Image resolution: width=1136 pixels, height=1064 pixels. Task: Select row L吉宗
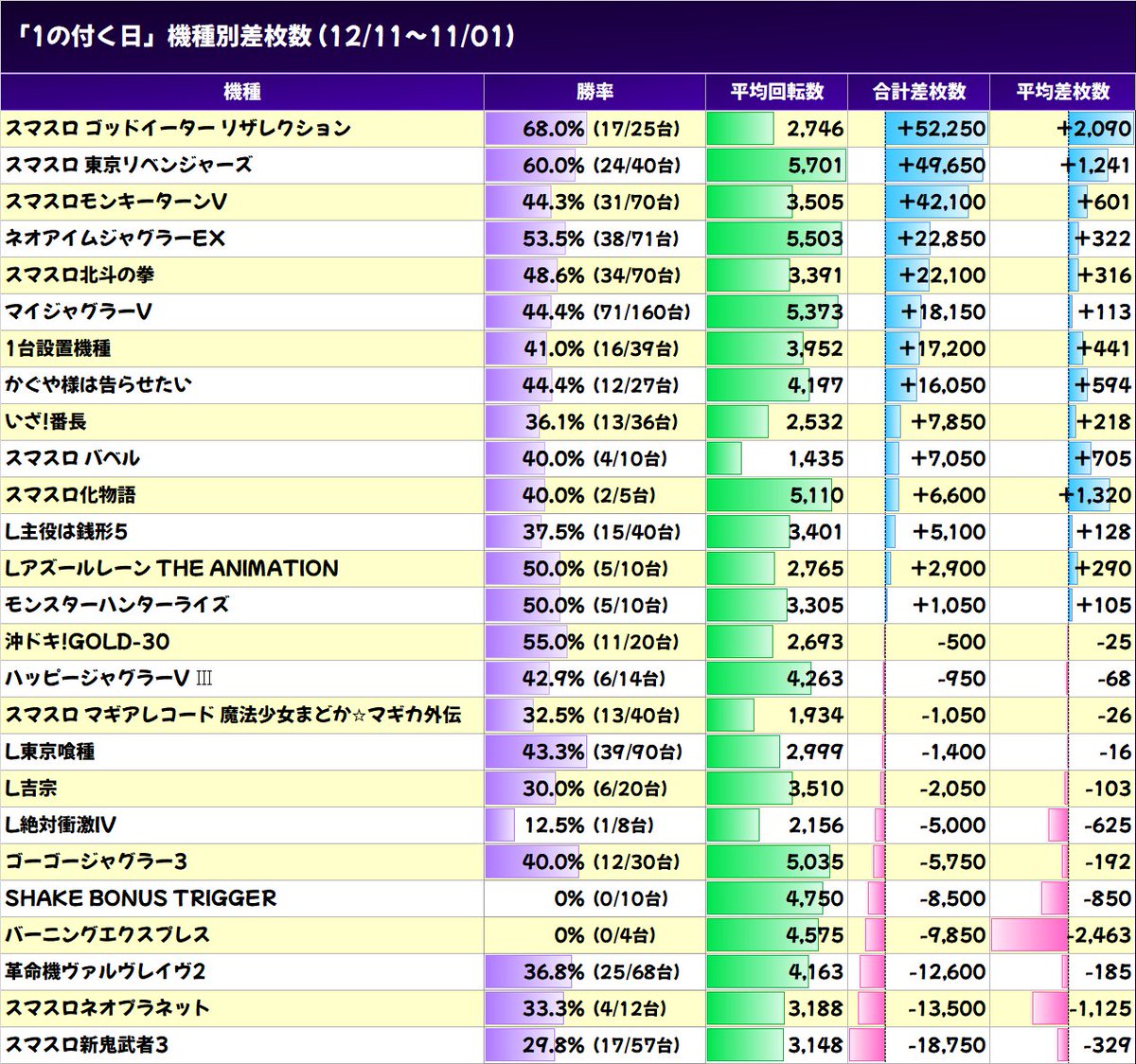click(x=568, y=789)
